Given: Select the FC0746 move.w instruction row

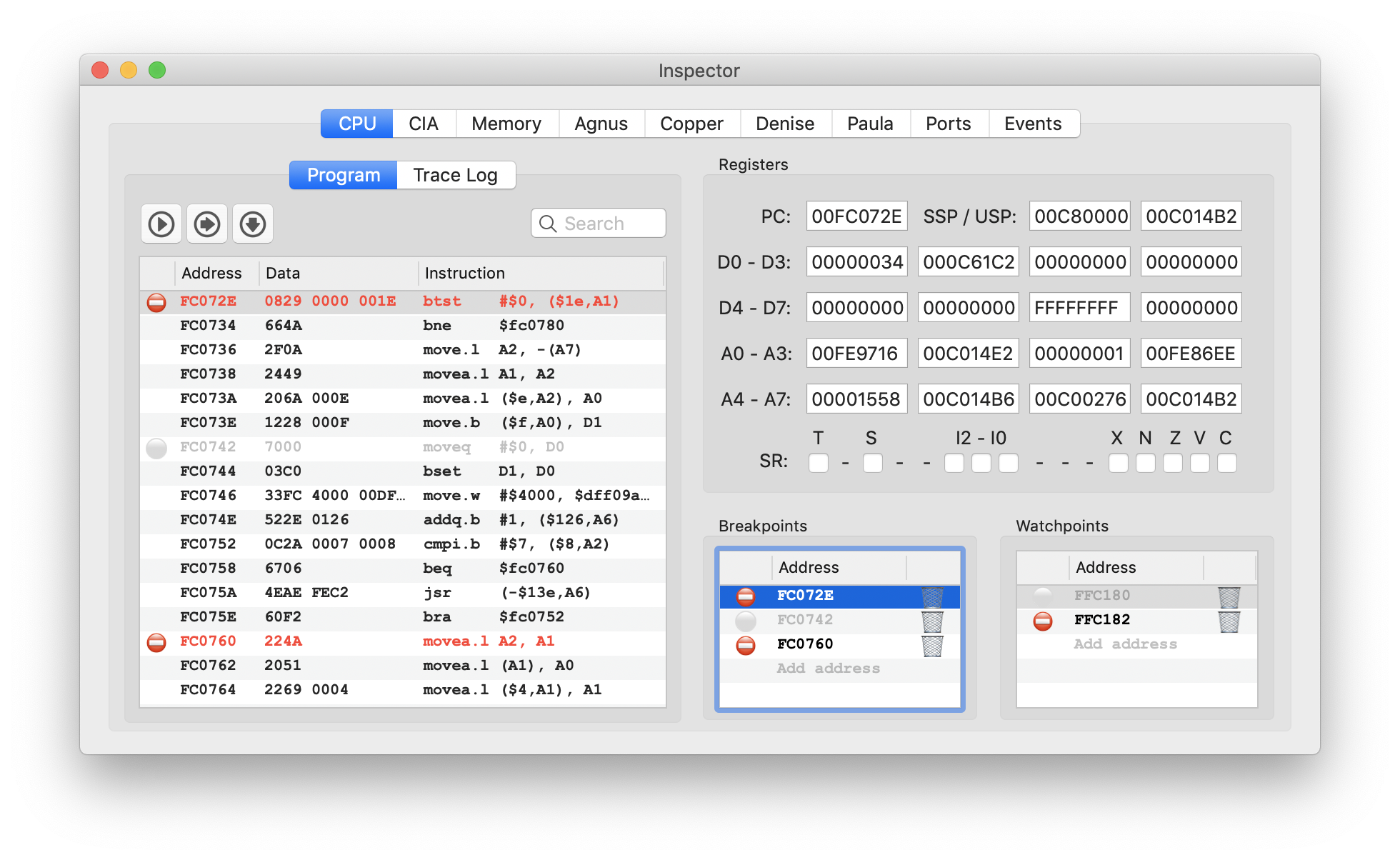Looking at the screenshot, I should coord(403,496).
